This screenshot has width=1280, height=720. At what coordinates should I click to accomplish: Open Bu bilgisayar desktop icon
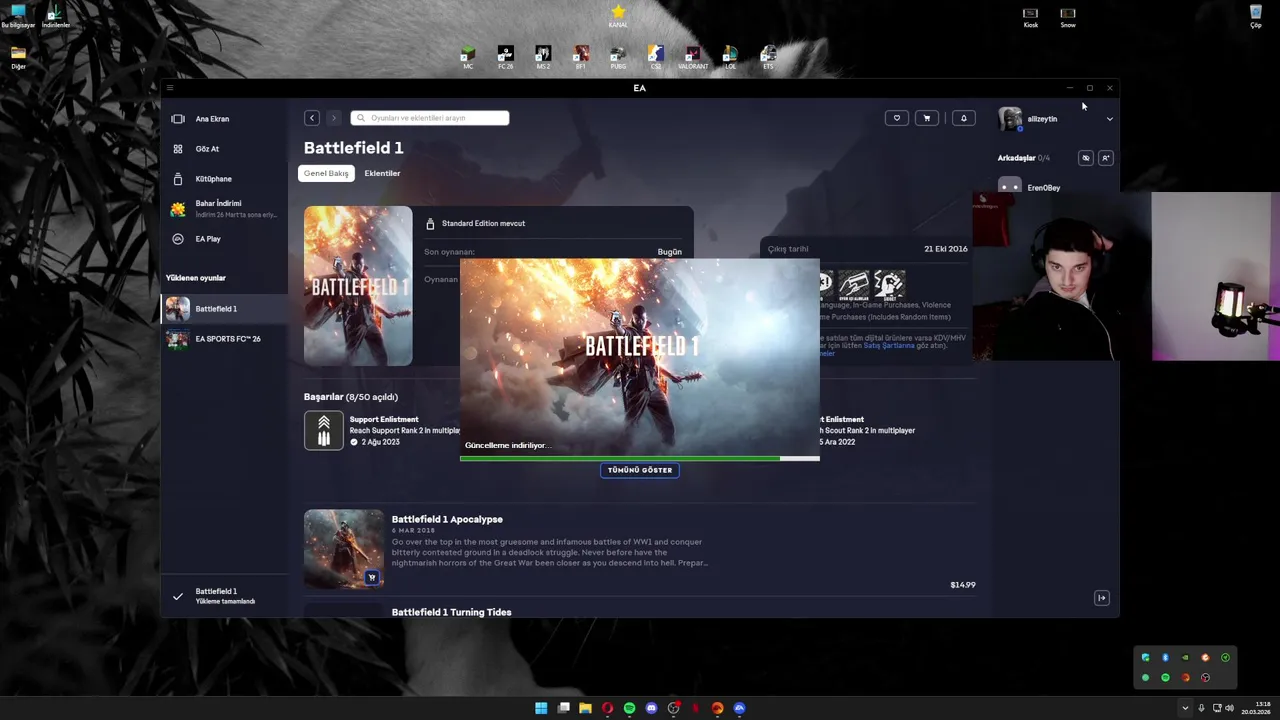(x=18, y=17)
